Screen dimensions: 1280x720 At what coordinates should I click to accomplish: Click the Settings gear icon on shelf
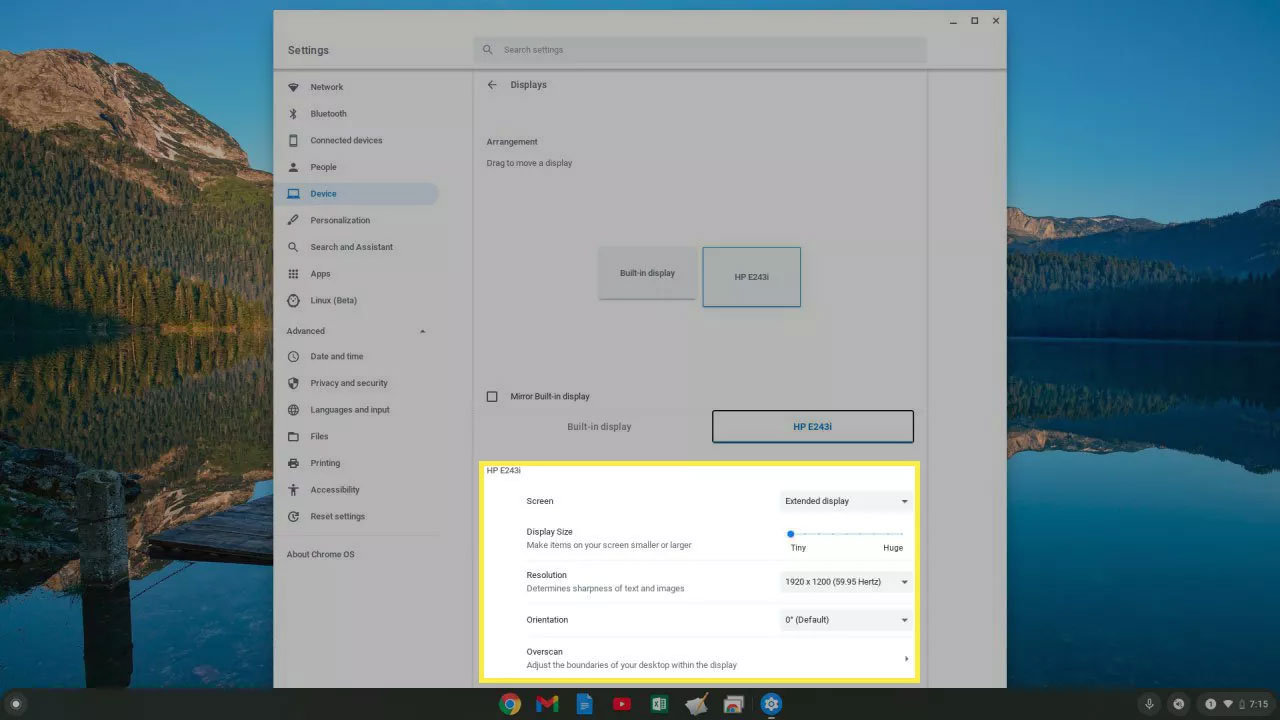770,704
